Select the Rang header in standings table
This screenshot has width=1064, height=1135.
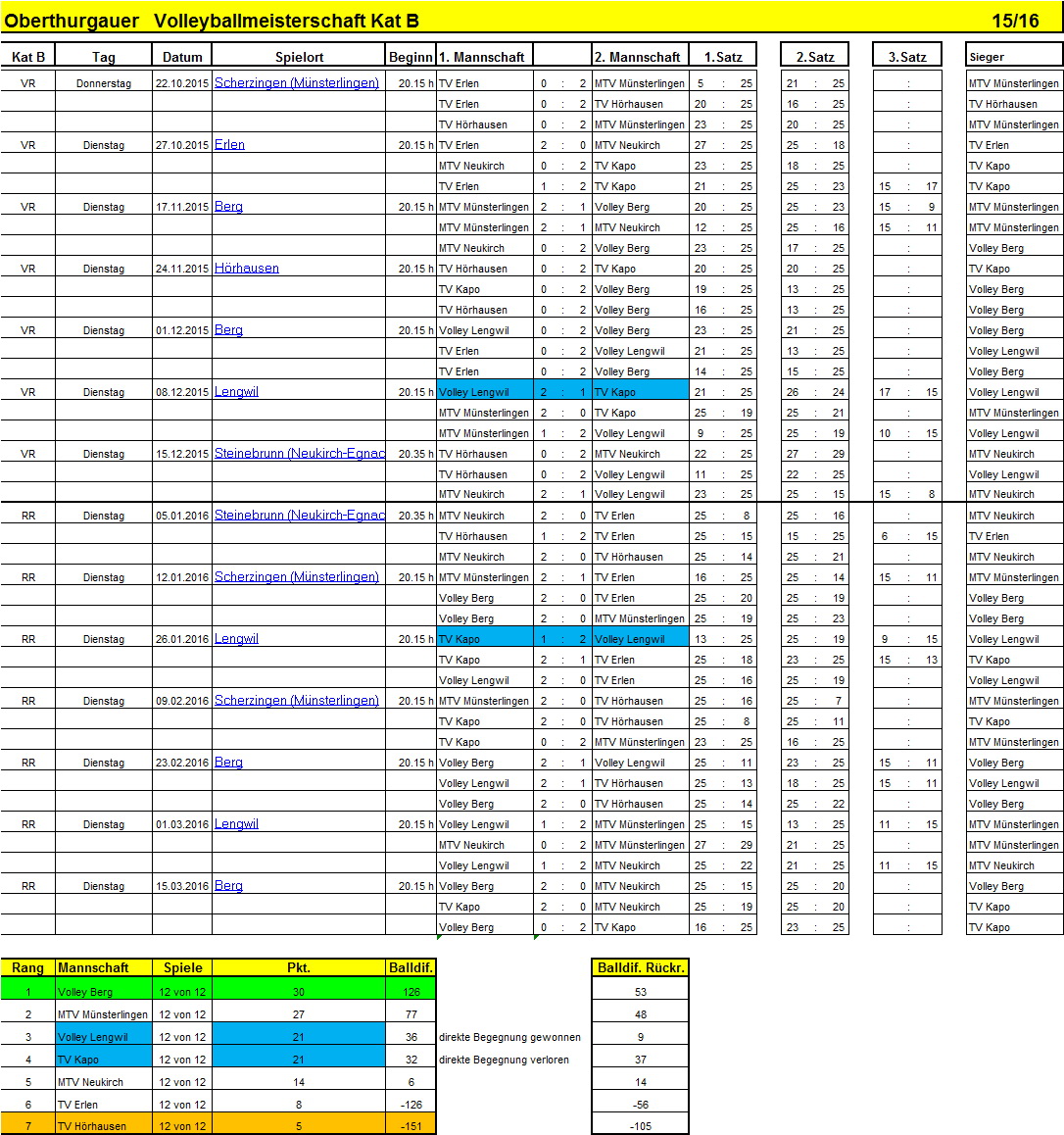point(27,968)
